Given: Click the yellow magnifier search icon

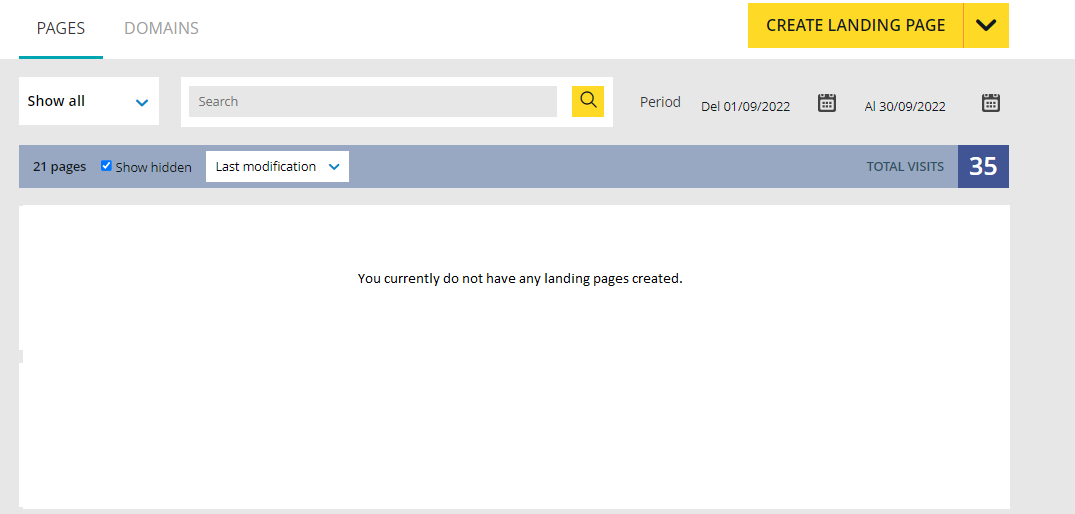Looking at the screenshot, I should tap(588, 101).
